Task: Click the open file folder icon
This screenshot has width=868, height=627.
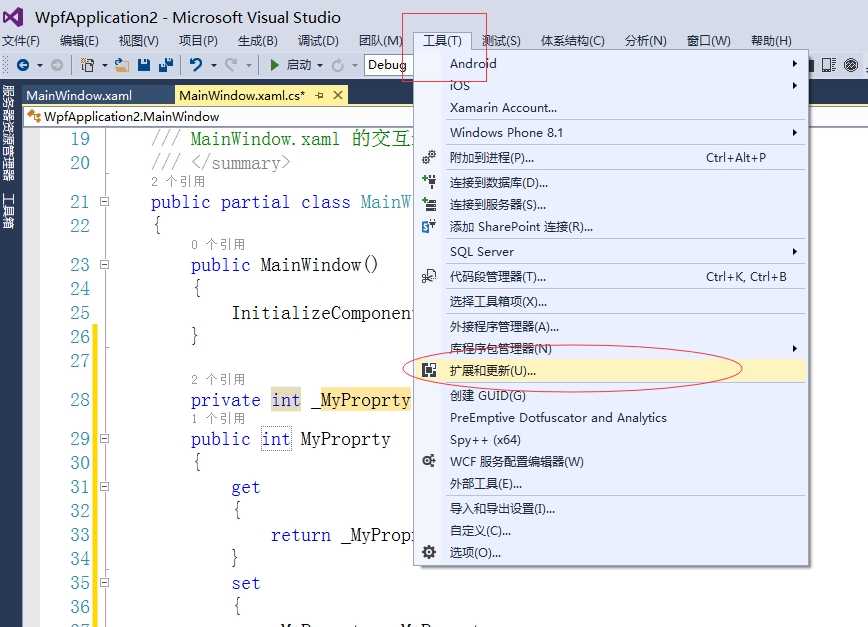Action: coord(122,65)
